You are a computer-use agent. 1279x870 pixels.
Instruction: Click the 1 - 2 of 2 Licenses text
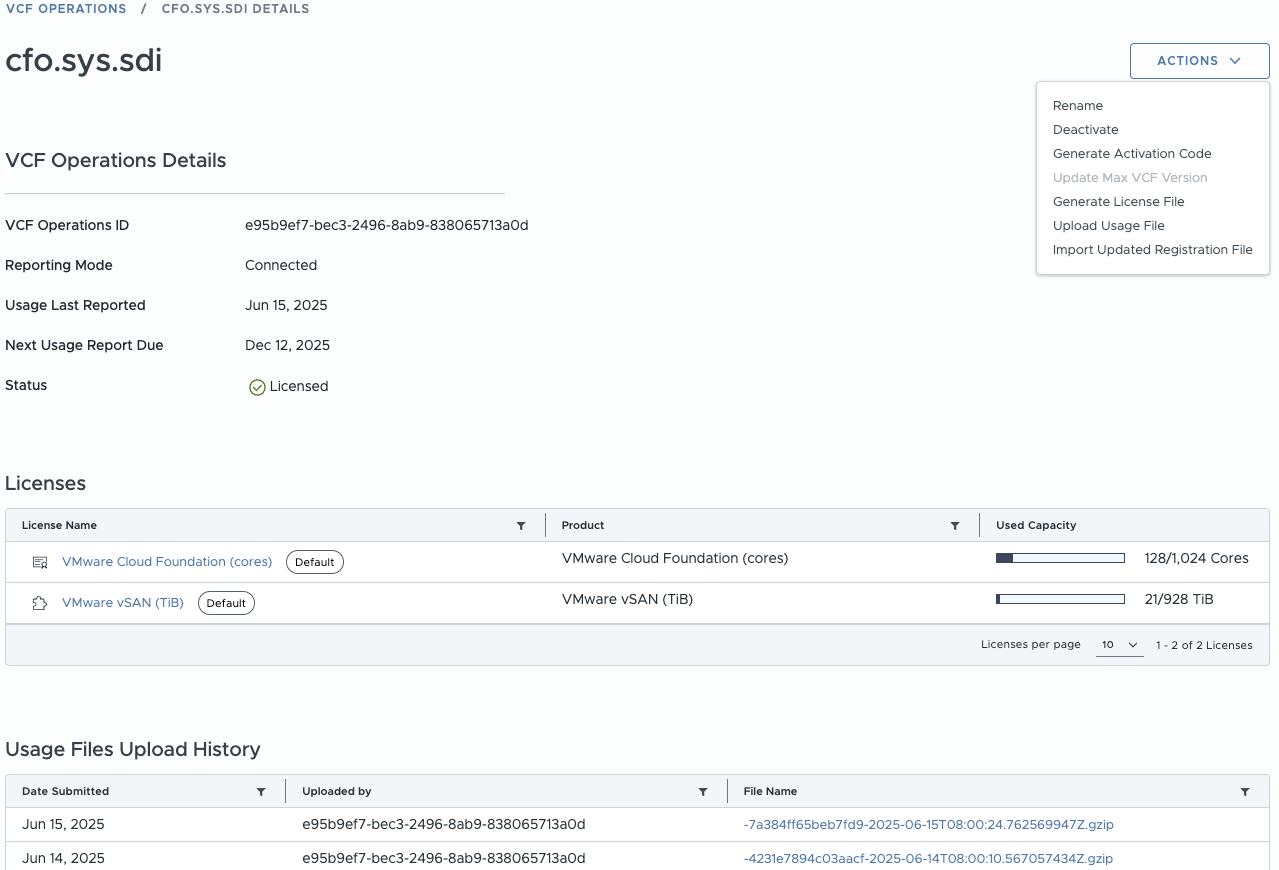[1204, 646]
